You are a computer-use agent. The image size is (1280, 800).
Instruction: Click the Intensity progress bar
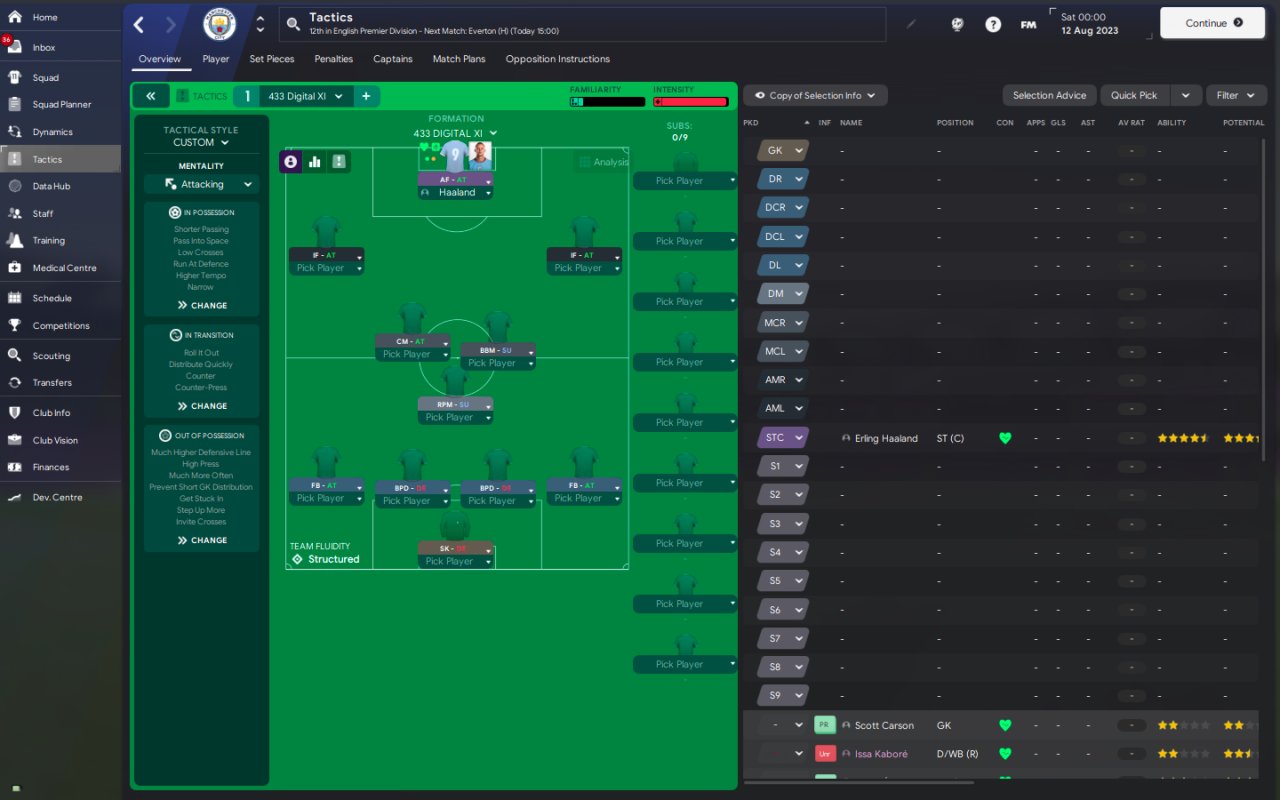click(690, 102)
